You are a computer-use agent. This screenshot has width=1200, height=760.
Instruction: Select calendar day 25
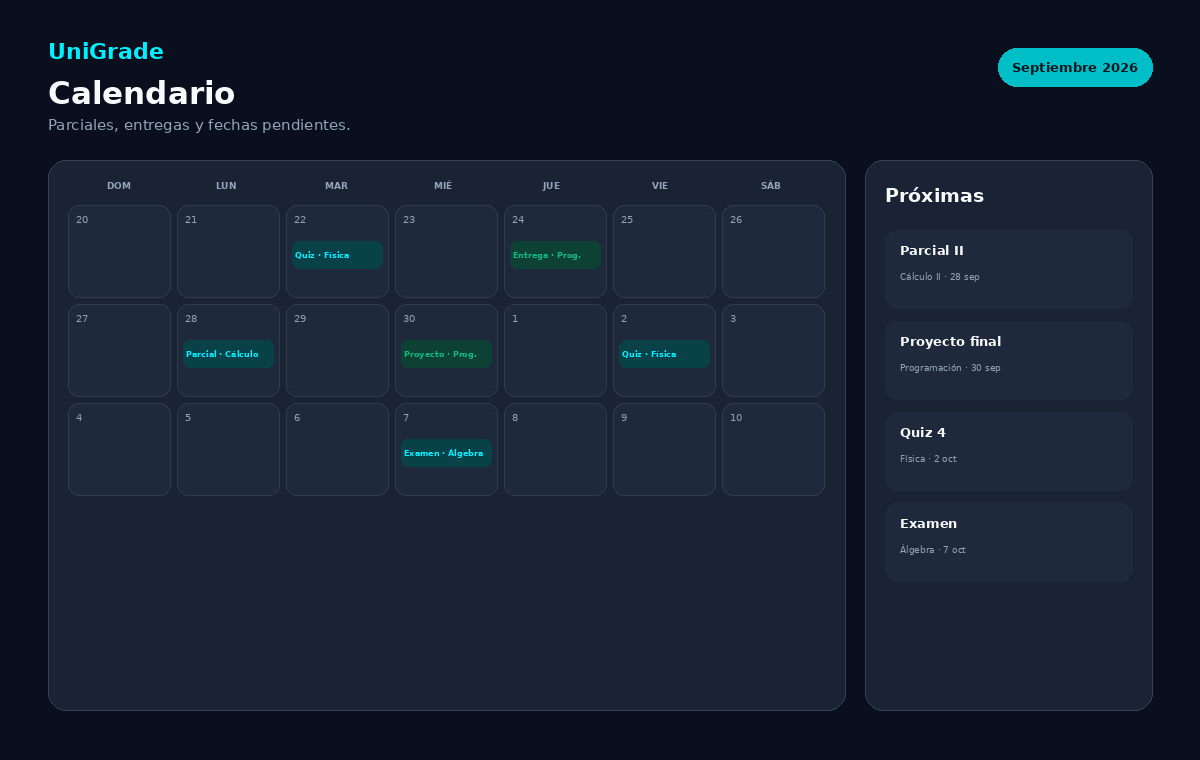pyautogui.click(x=664, y=251)
